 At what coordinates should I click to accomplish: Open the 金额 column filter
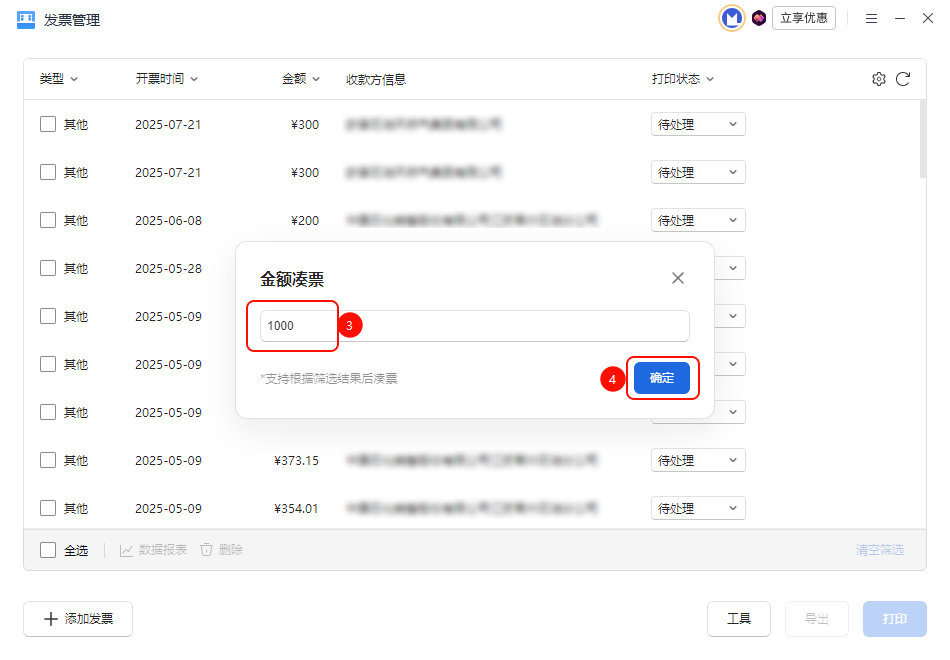click(301, 79)
